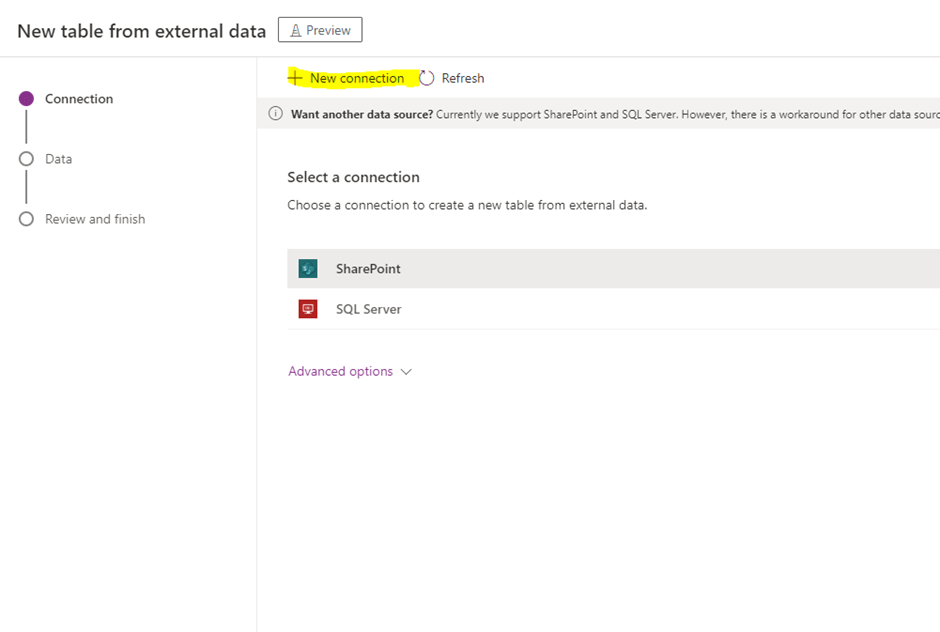The height and width of the screenshot is (632, 940).
Task: Choose the SQL Server connection
Action: click(600, 309)
